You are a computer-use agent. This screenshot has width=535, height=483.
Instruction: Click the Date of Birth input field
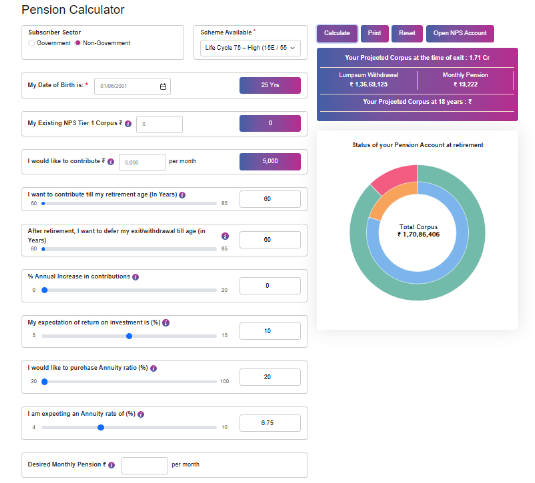point(132,86)
